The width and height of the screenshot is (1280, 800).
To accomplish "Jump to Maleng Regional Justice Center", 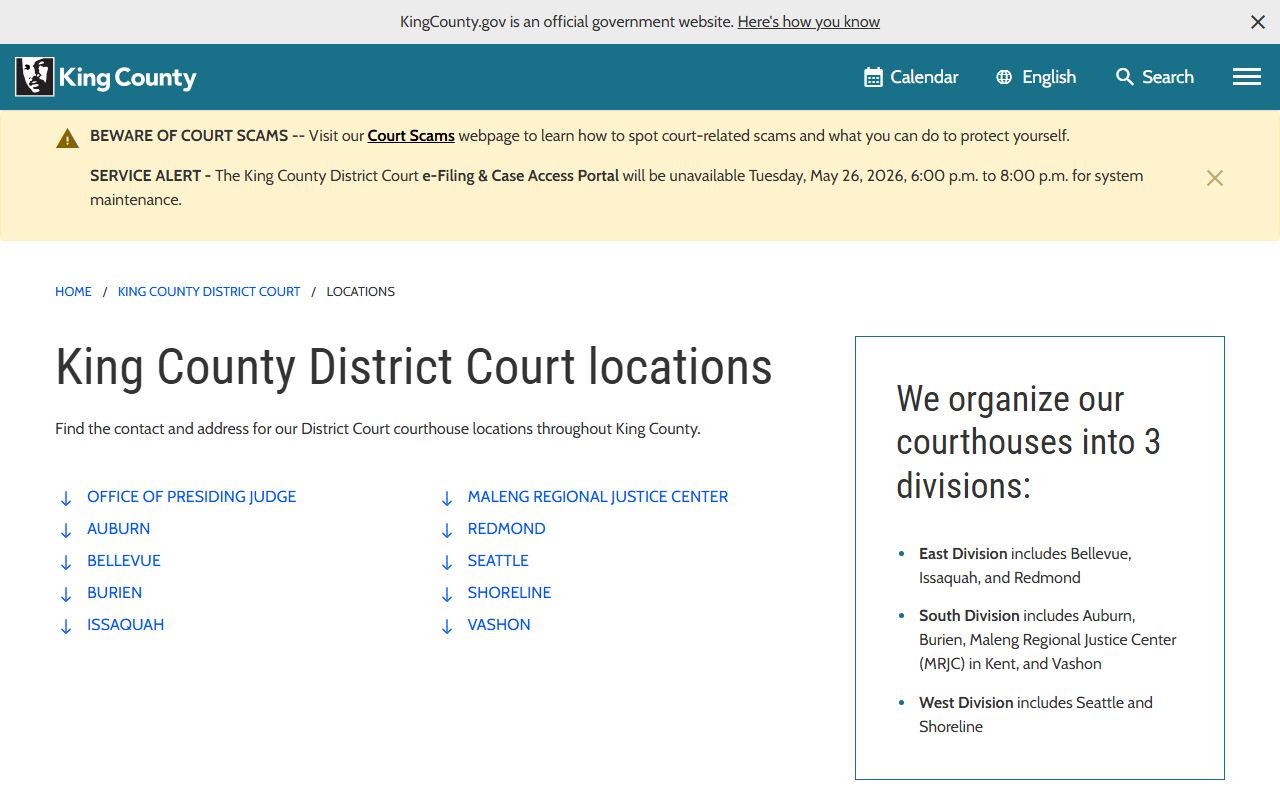I will [598, 497].
